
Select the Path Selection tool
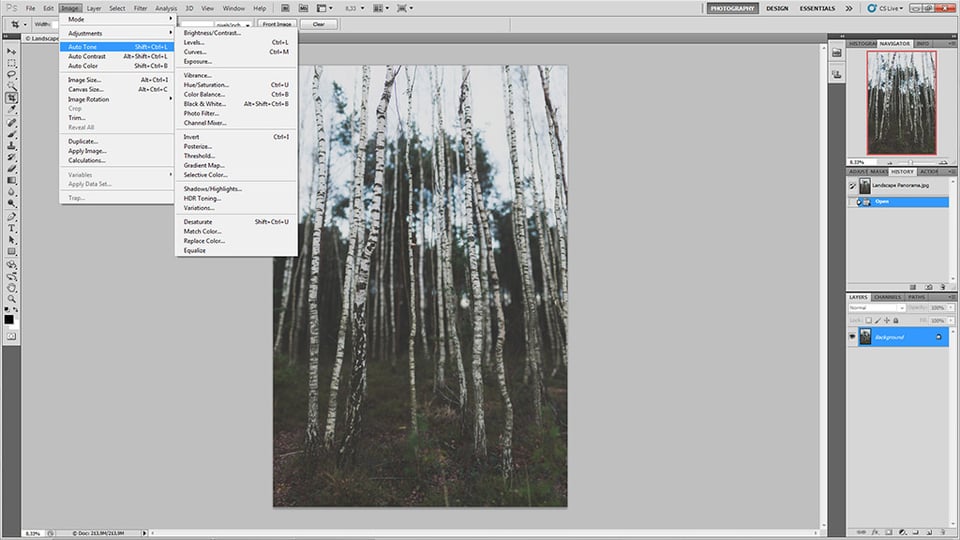(11, 240)
